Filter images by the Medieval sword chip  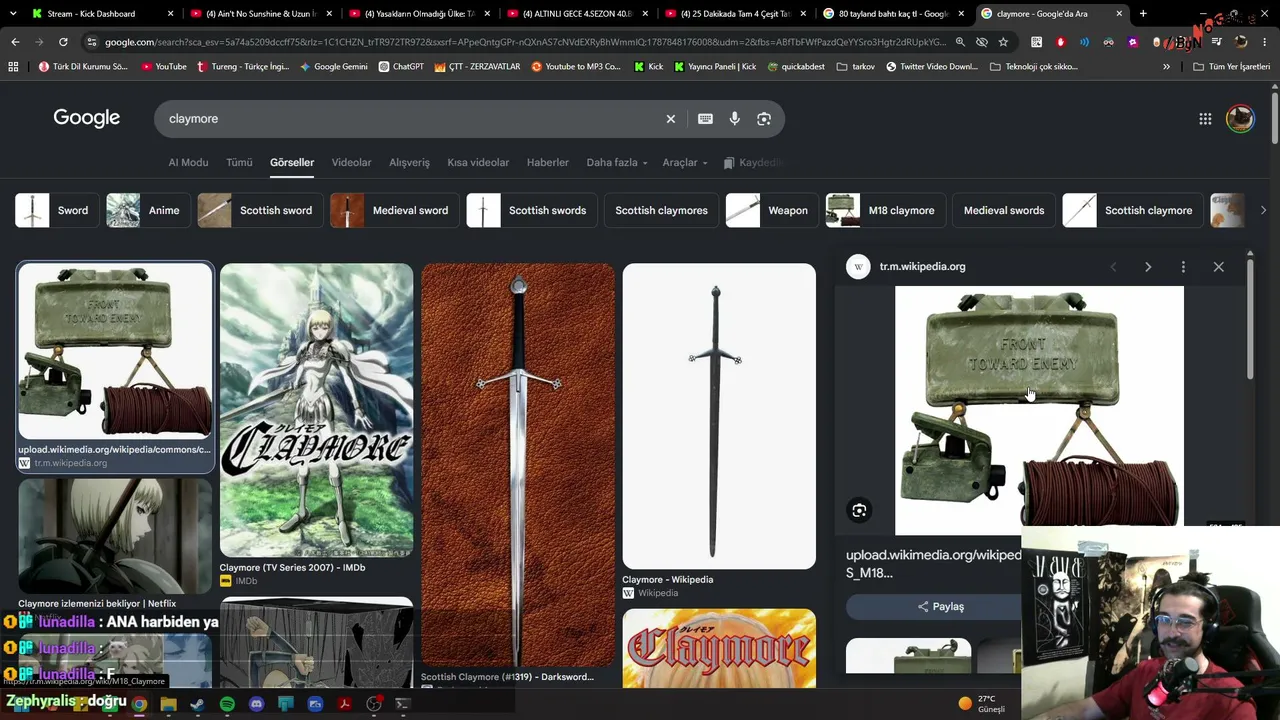394,211
